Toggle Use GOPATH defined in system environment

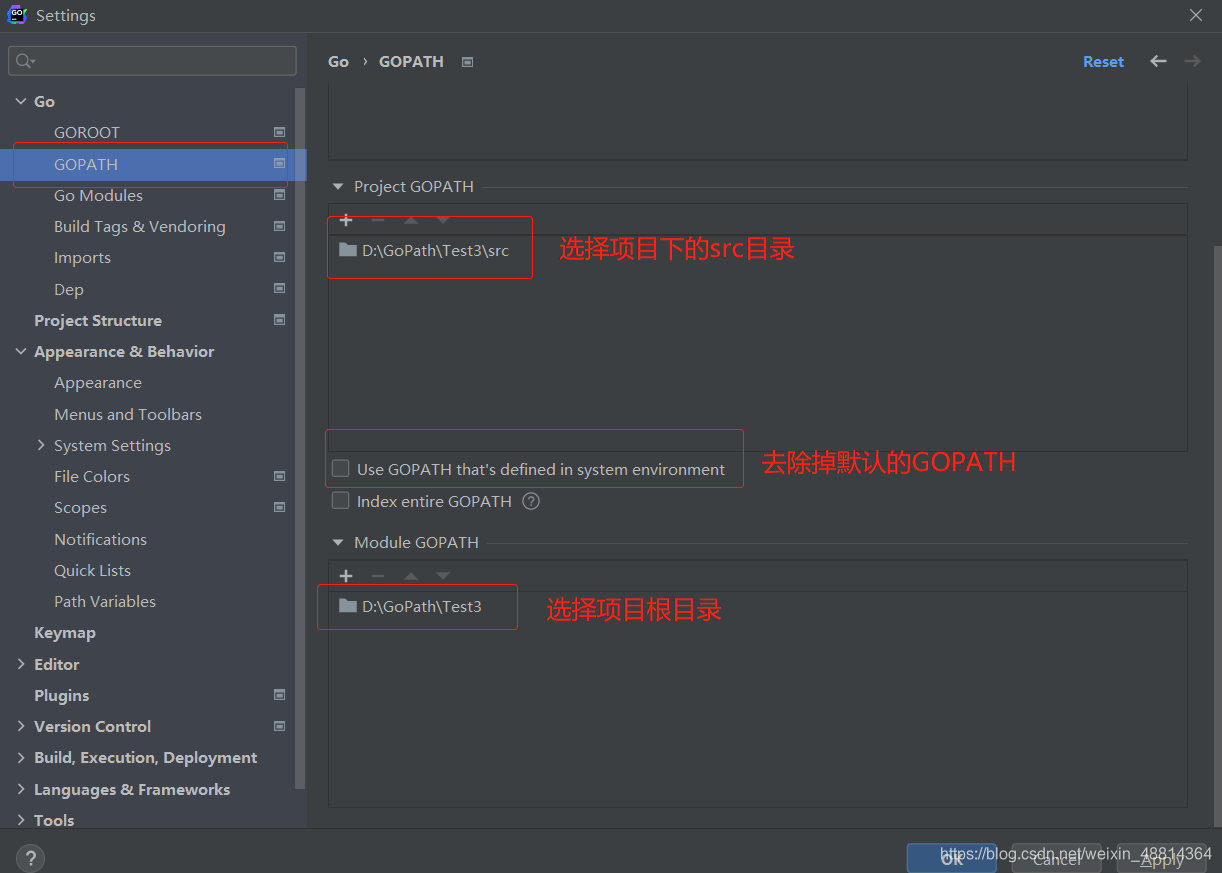(341, 469)
